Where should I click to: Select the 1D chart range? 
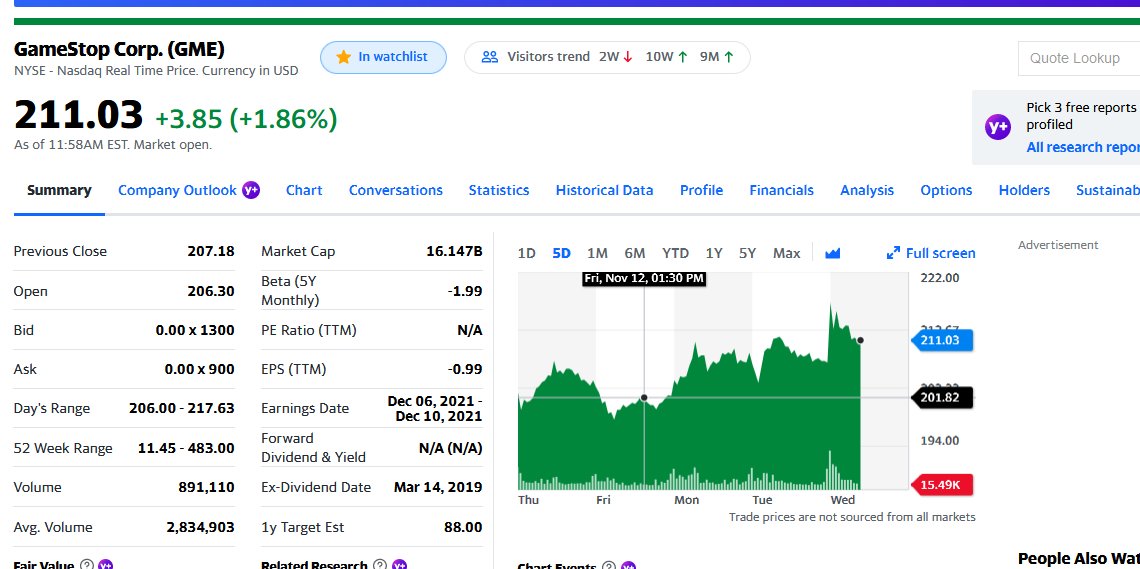tap(526, 253)
